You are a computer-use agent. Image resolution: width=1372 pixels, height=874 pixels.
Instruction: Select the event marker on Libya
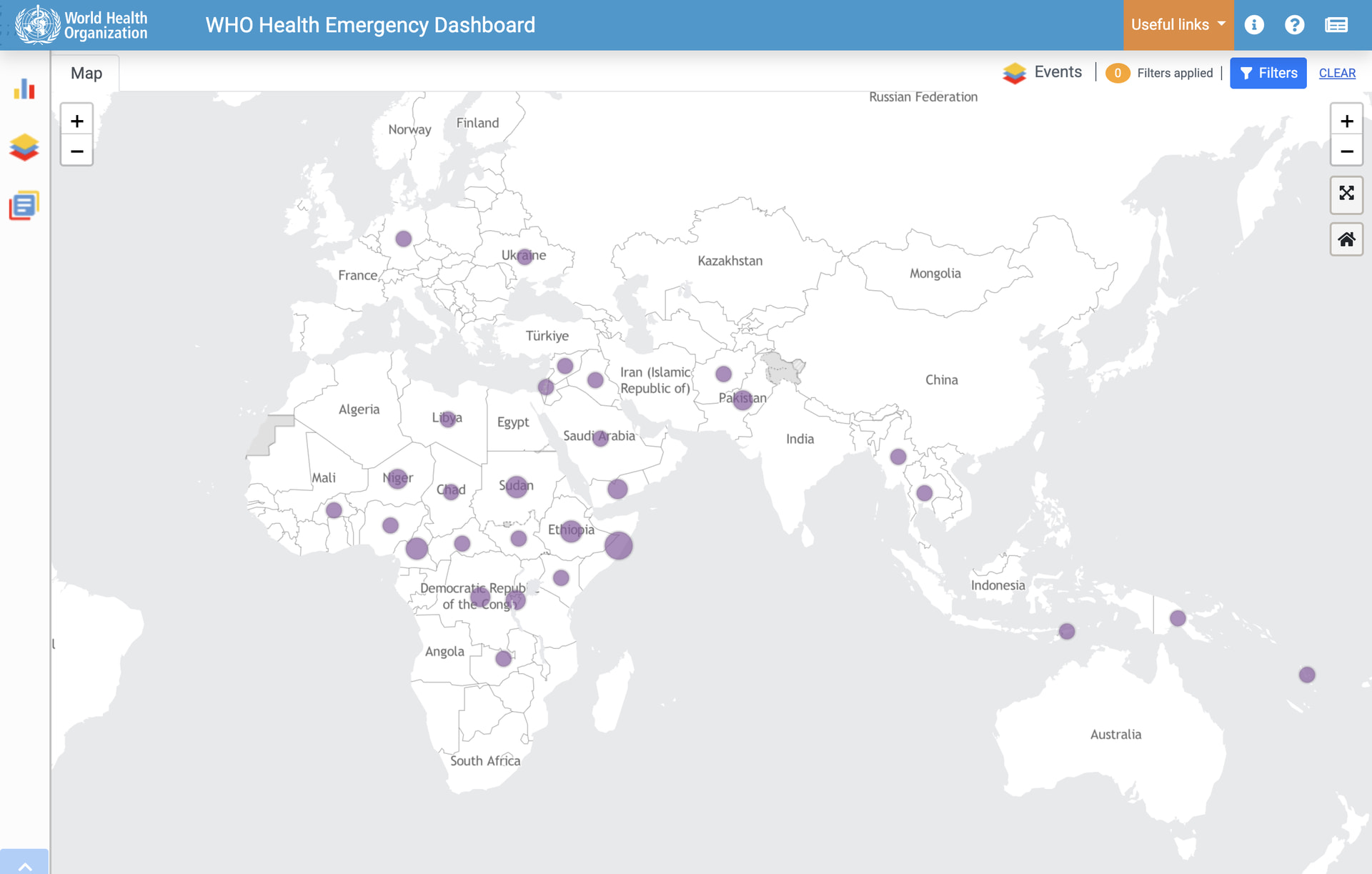point(448,419)
